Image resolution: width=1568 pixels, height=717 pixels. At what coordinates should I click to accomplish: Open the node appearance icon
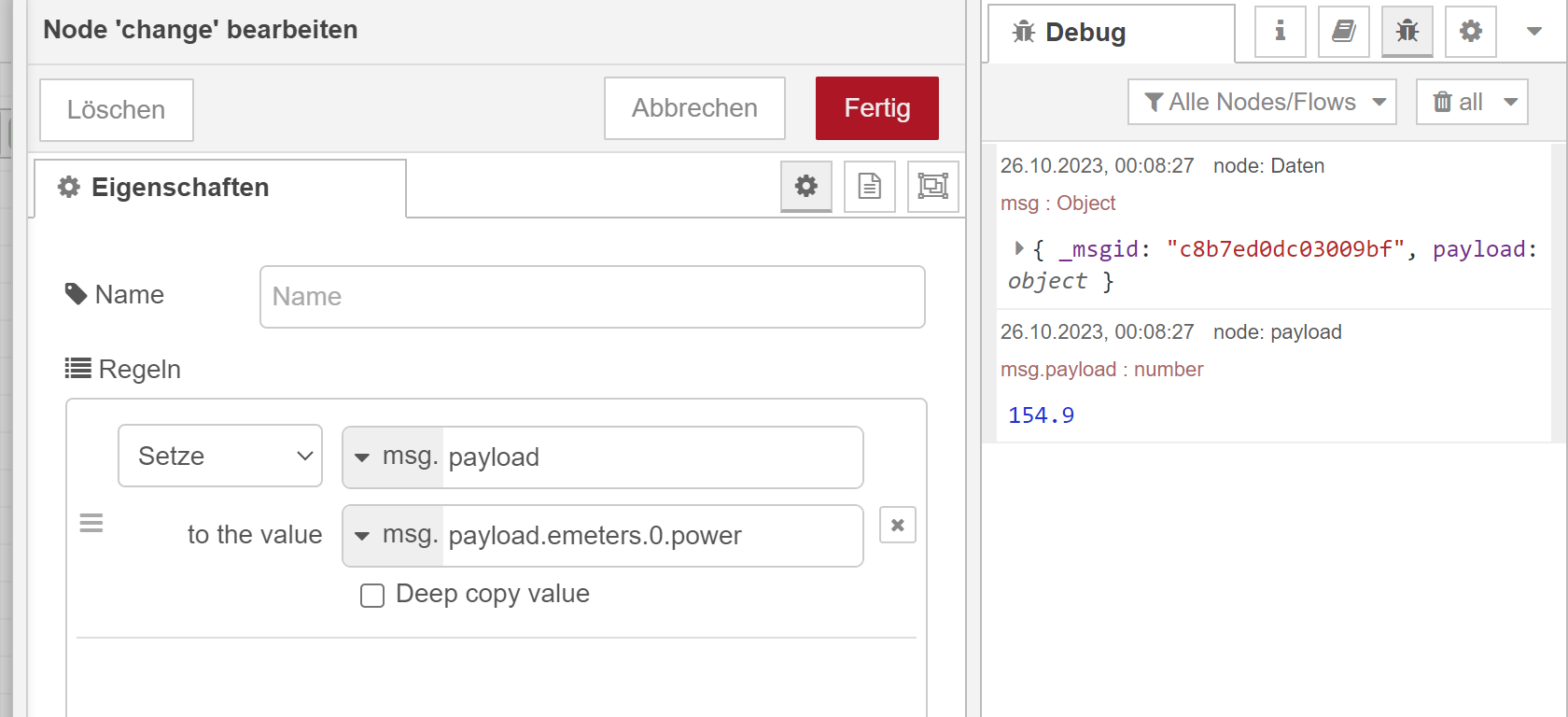click(x=932, y=186)
